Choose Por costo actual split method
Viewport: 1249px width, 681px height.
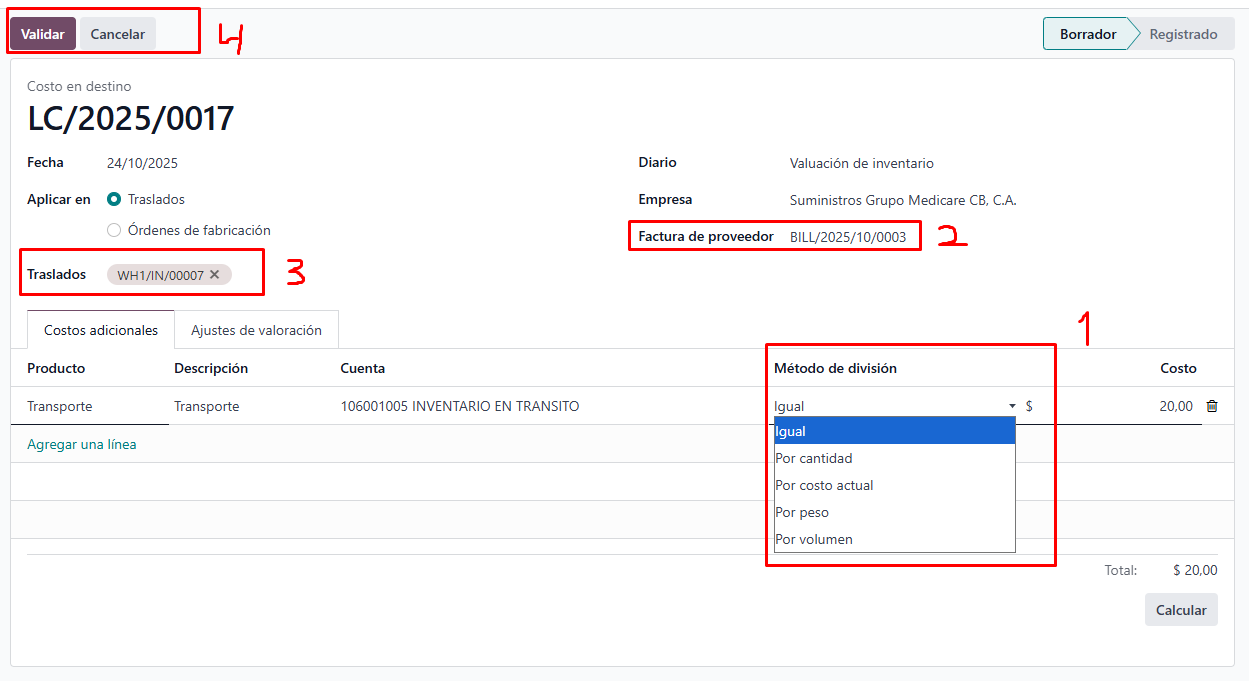click(x=895, y=485)
